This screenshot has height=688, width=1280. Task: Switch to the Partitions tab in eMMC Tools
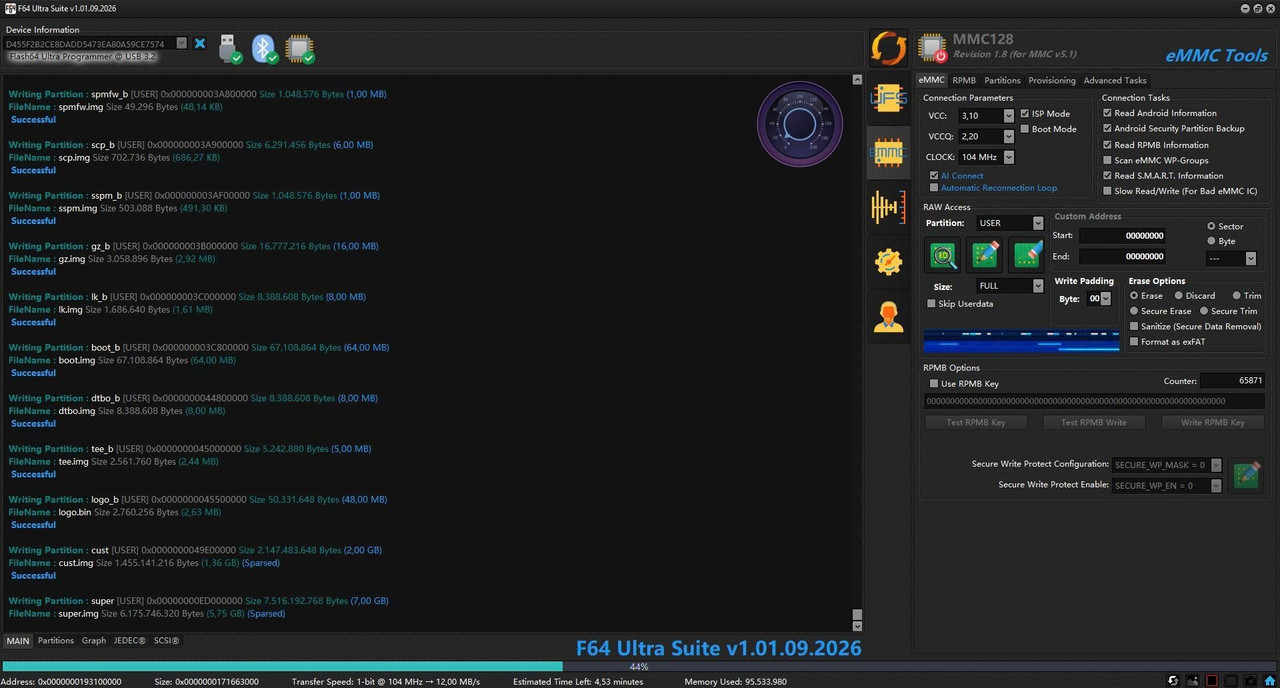click(x=1002, y=81)
